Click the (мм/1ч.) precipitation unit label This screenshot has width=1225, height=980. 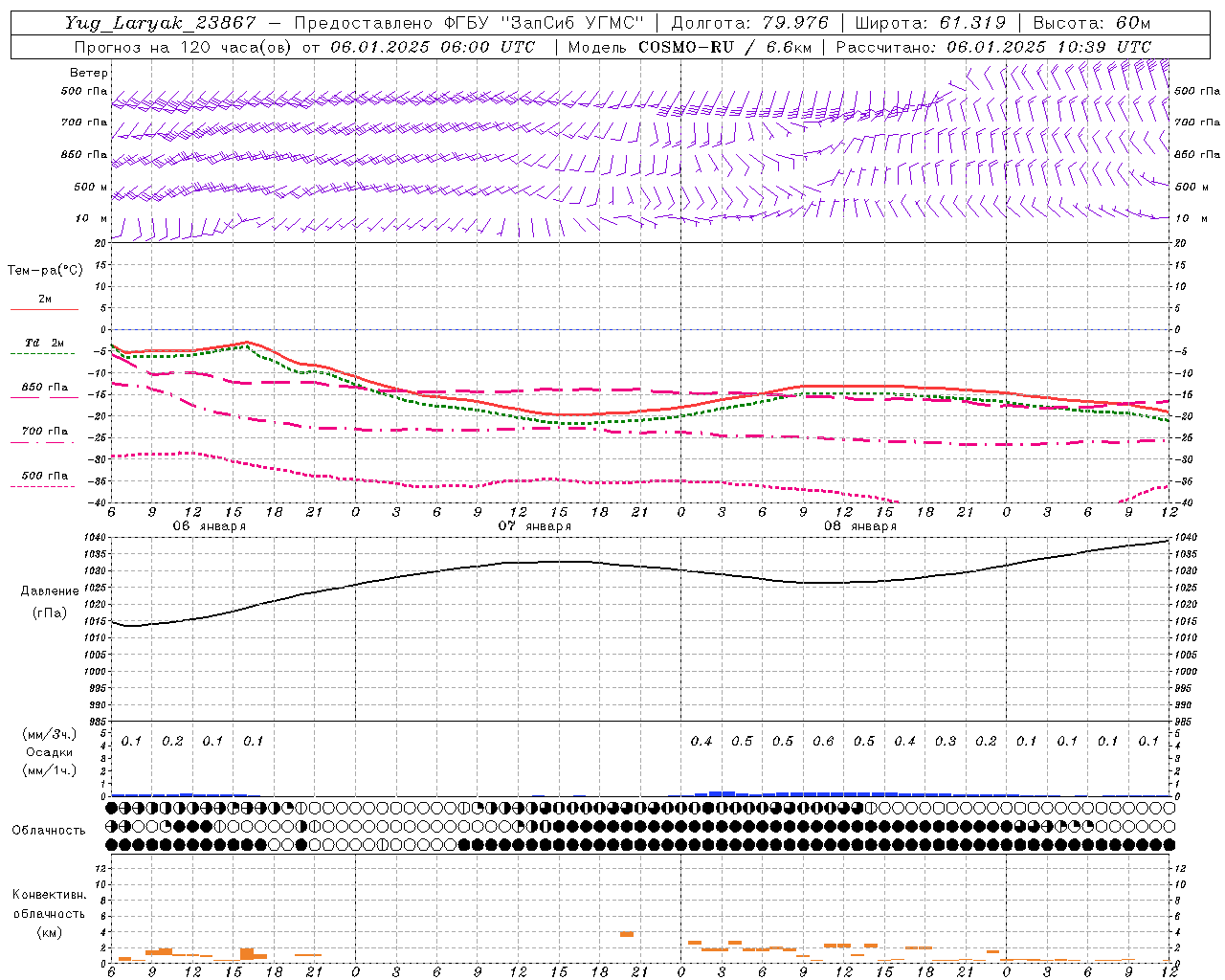coord(50,770)
